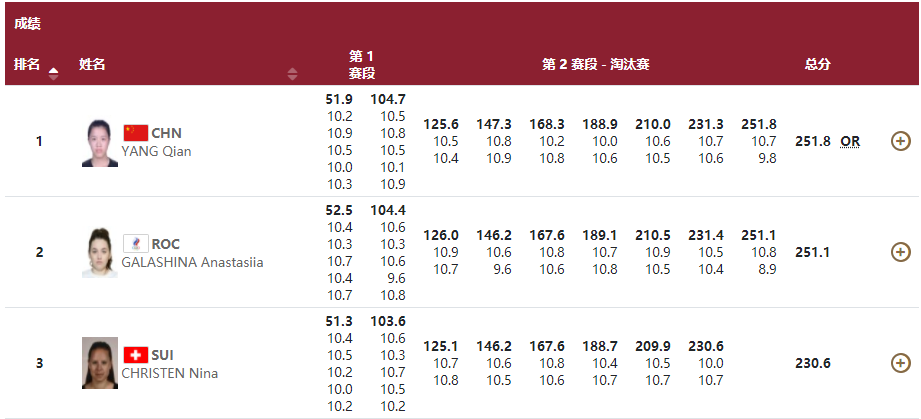The height and width of the screenshot is (419, 921).
Task: Sort table by rank arrow icon
Action: point(53,72)
